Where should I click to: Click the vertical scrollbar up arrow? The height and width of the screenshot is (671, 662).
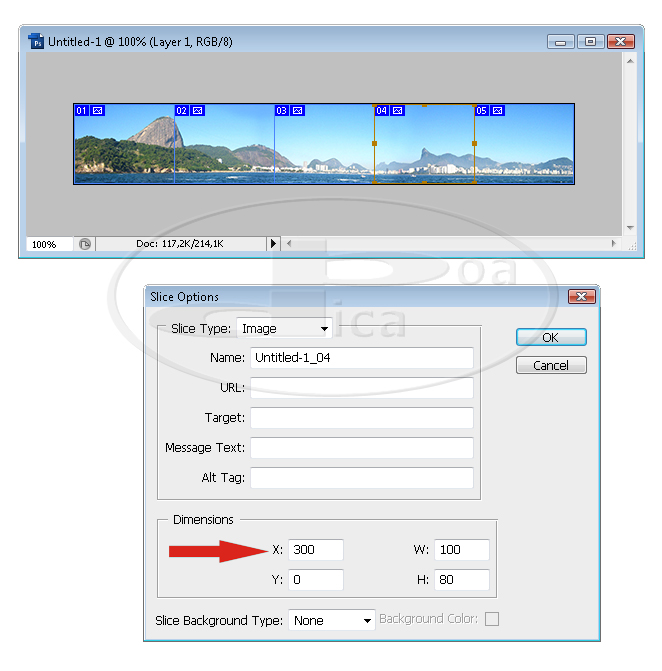(630, 61)
